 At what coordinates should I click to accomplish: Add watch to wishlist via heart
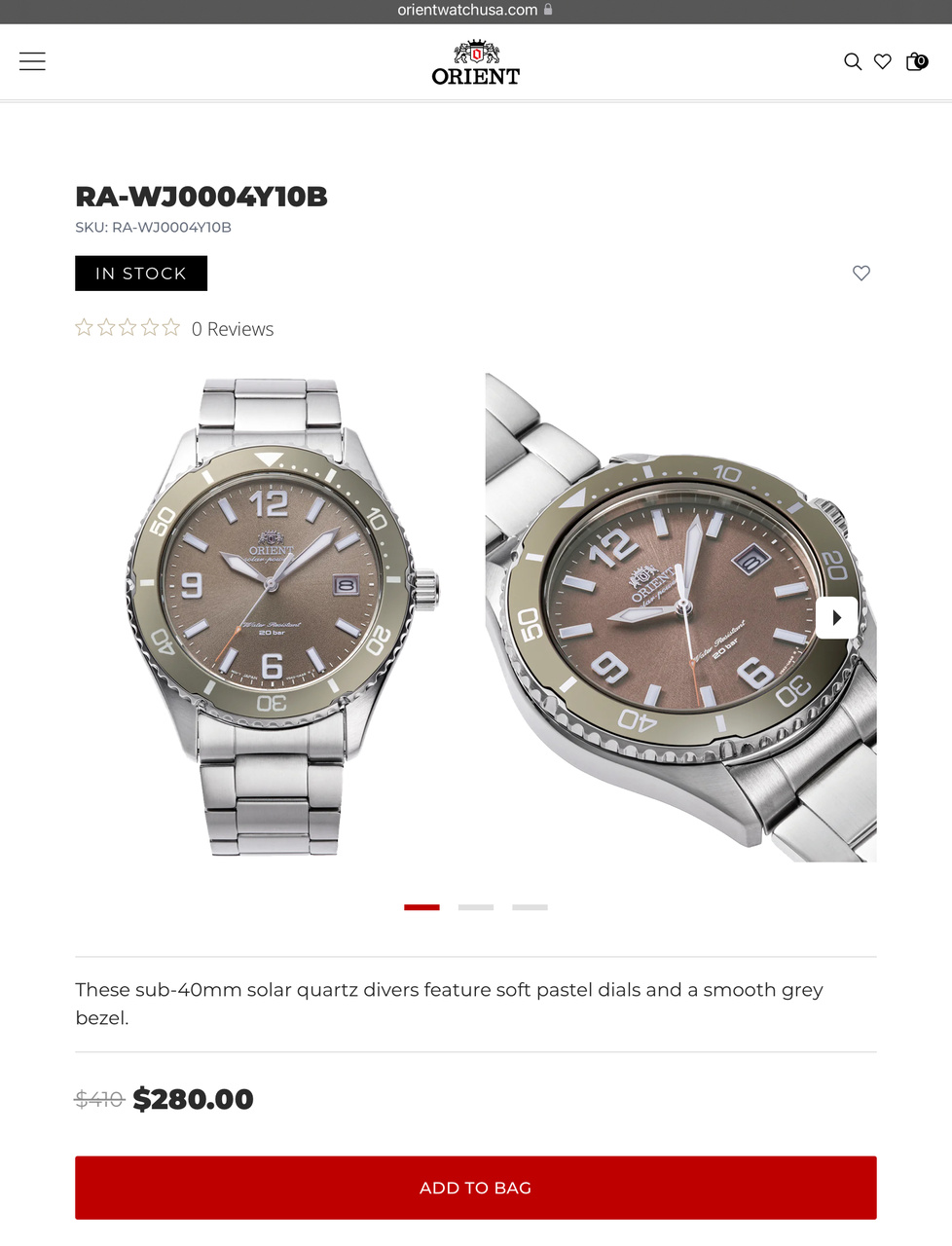pos(861,273)
